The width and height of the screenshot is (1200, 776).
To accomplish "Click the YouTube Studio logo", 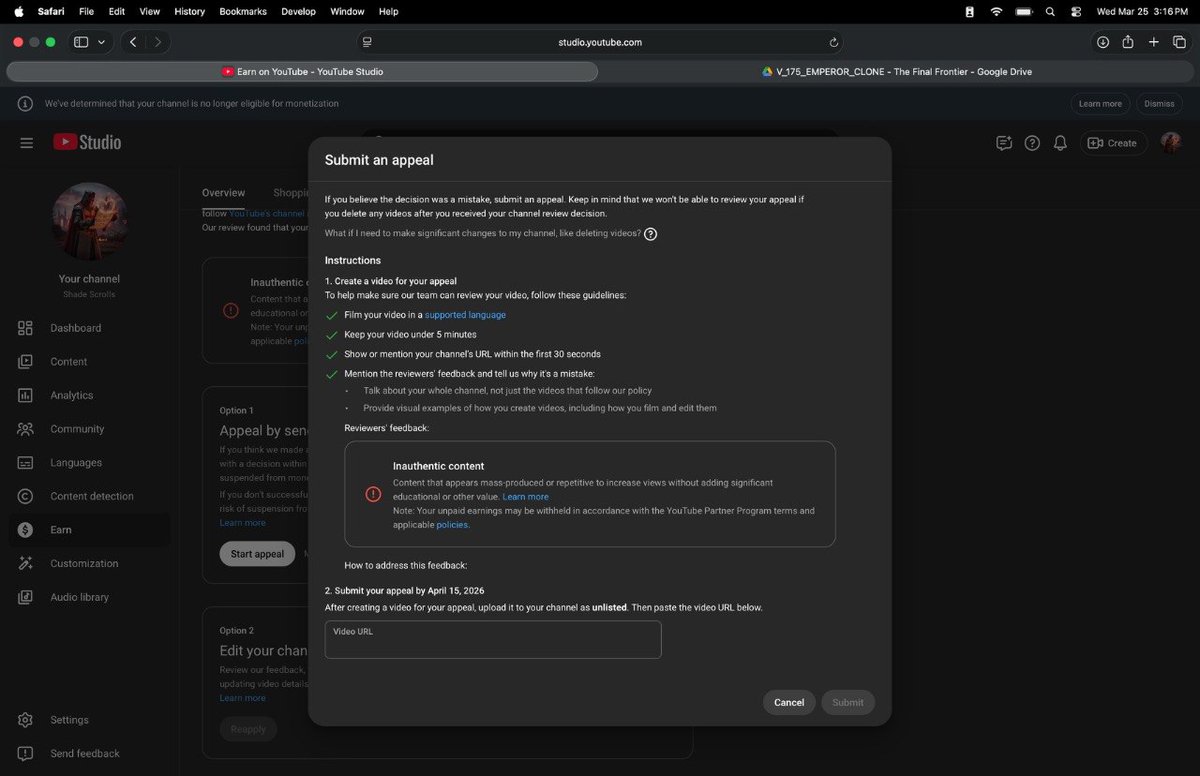I will (x=87, y=143).
